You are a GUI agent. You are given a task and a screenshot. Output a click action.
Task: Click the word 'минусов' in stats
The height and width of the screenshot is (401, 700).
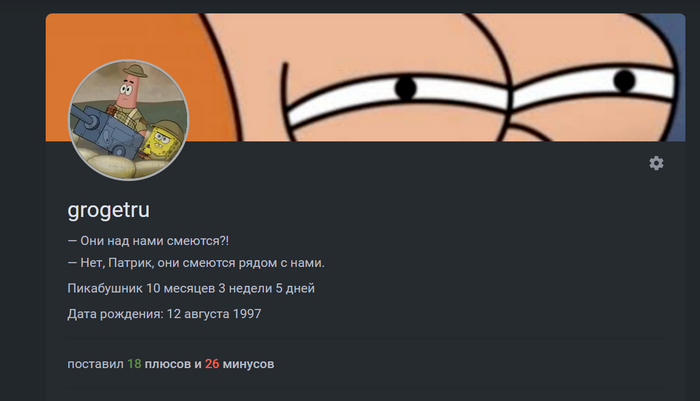[248, 364]
